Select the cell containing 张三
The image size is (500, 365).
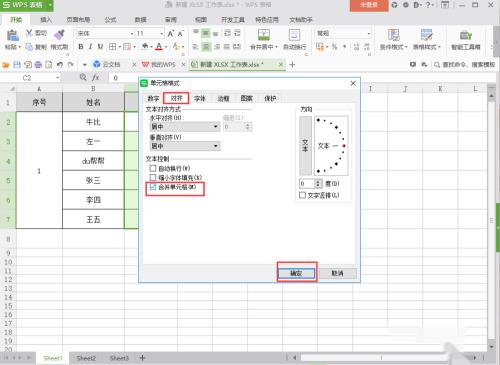93,180
